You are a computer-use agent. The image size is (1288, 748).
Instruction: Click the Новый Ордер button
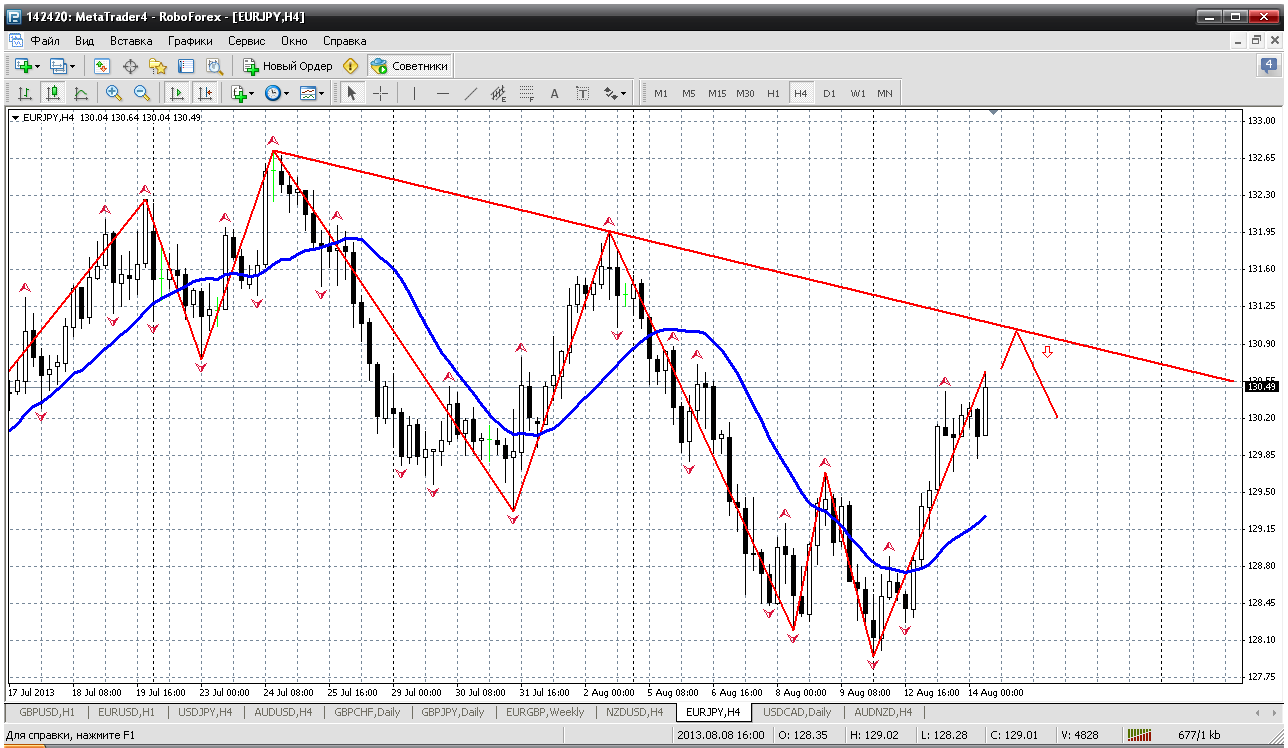[288, 66]
